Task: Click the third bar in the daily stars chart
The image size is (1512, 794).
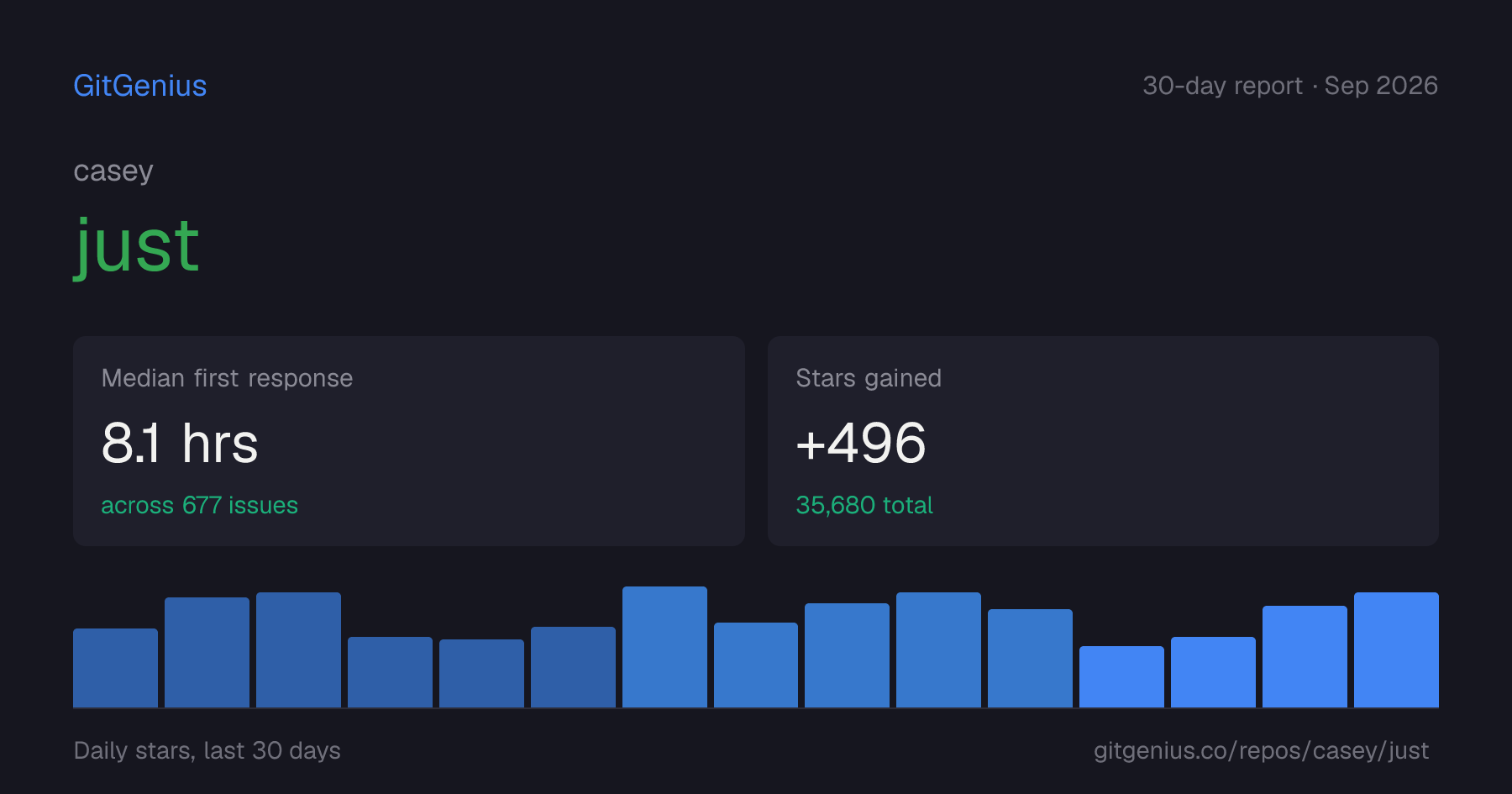Action: point(298,649)
